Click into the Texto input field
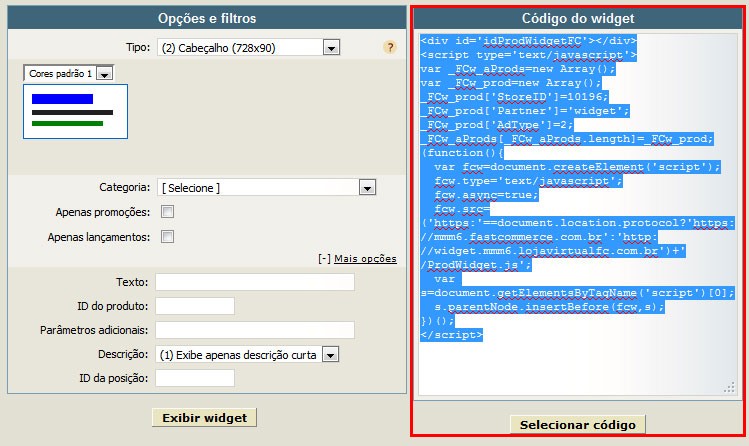 click(255, 282)
